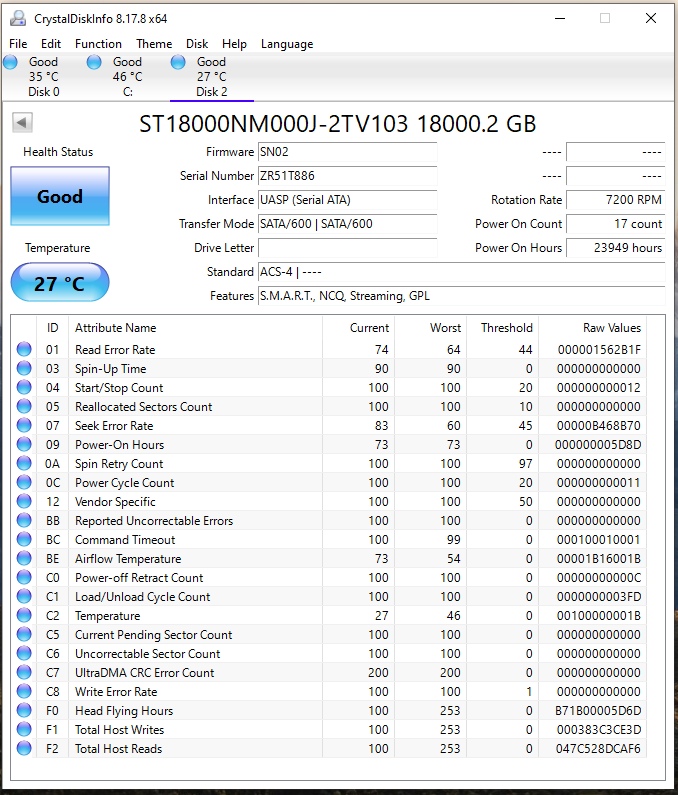Open the Theme menu

tap(154, 44)
